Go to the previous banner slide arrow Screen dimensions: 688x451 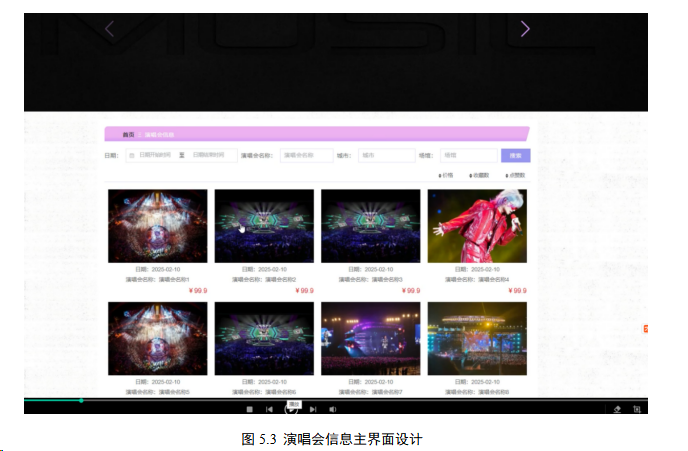[x=110, y=29]
